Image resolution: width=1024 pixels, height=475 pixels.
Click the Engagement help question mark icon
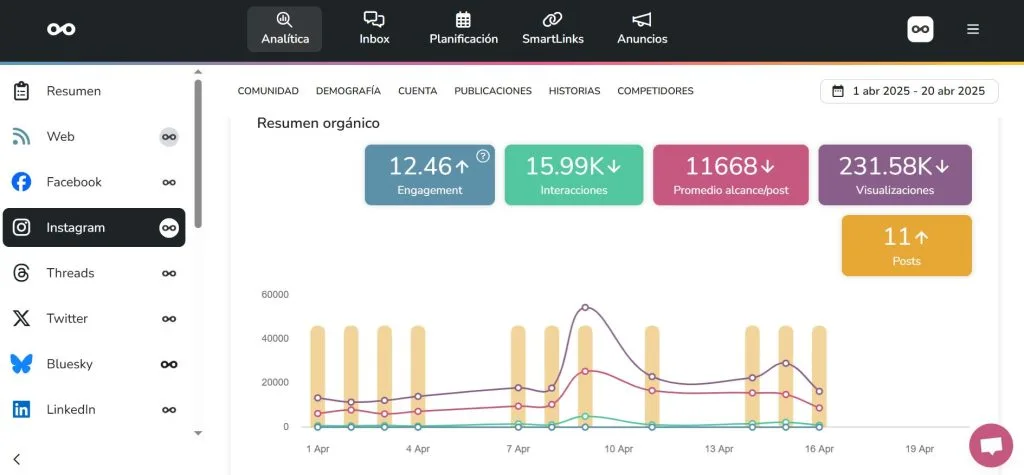tap(483, 155)
